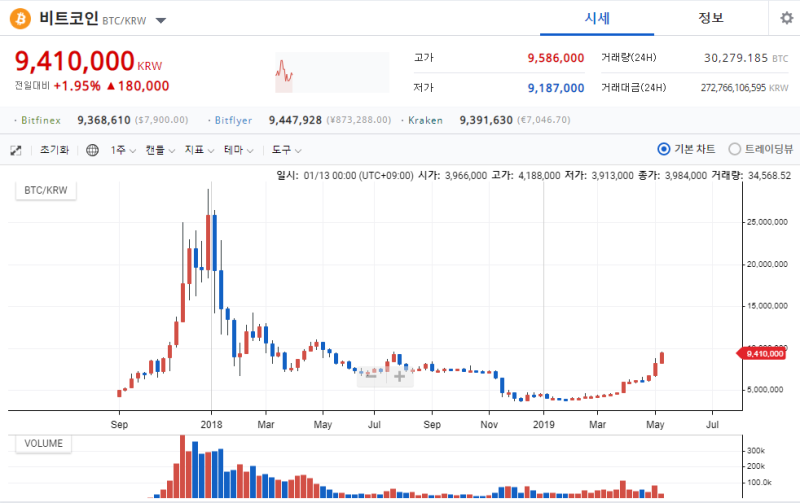
Task: Select the 트레이딩뷰 radio button
Action: (734, 149)
